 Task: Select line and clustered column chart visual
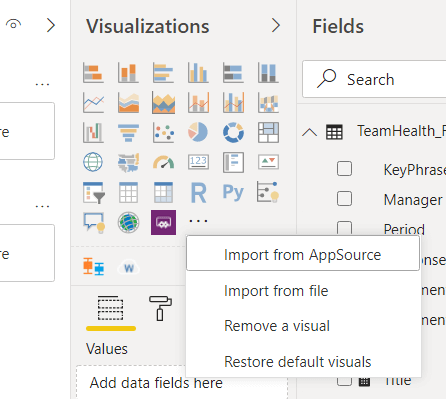[233, 103]
